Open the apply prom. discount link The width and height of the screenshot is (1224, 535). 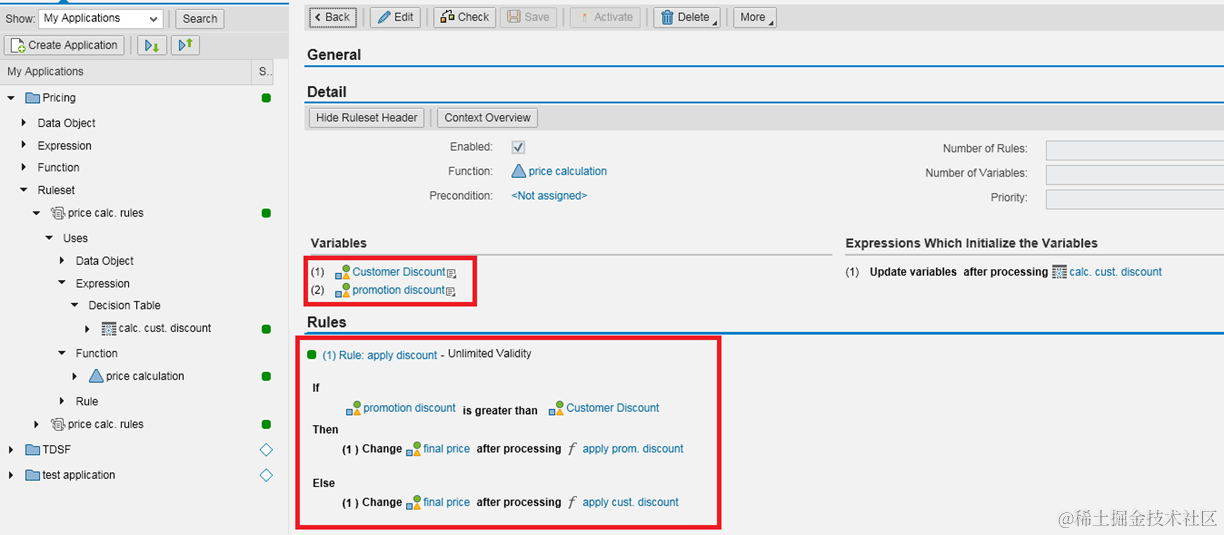pos(633,449)
